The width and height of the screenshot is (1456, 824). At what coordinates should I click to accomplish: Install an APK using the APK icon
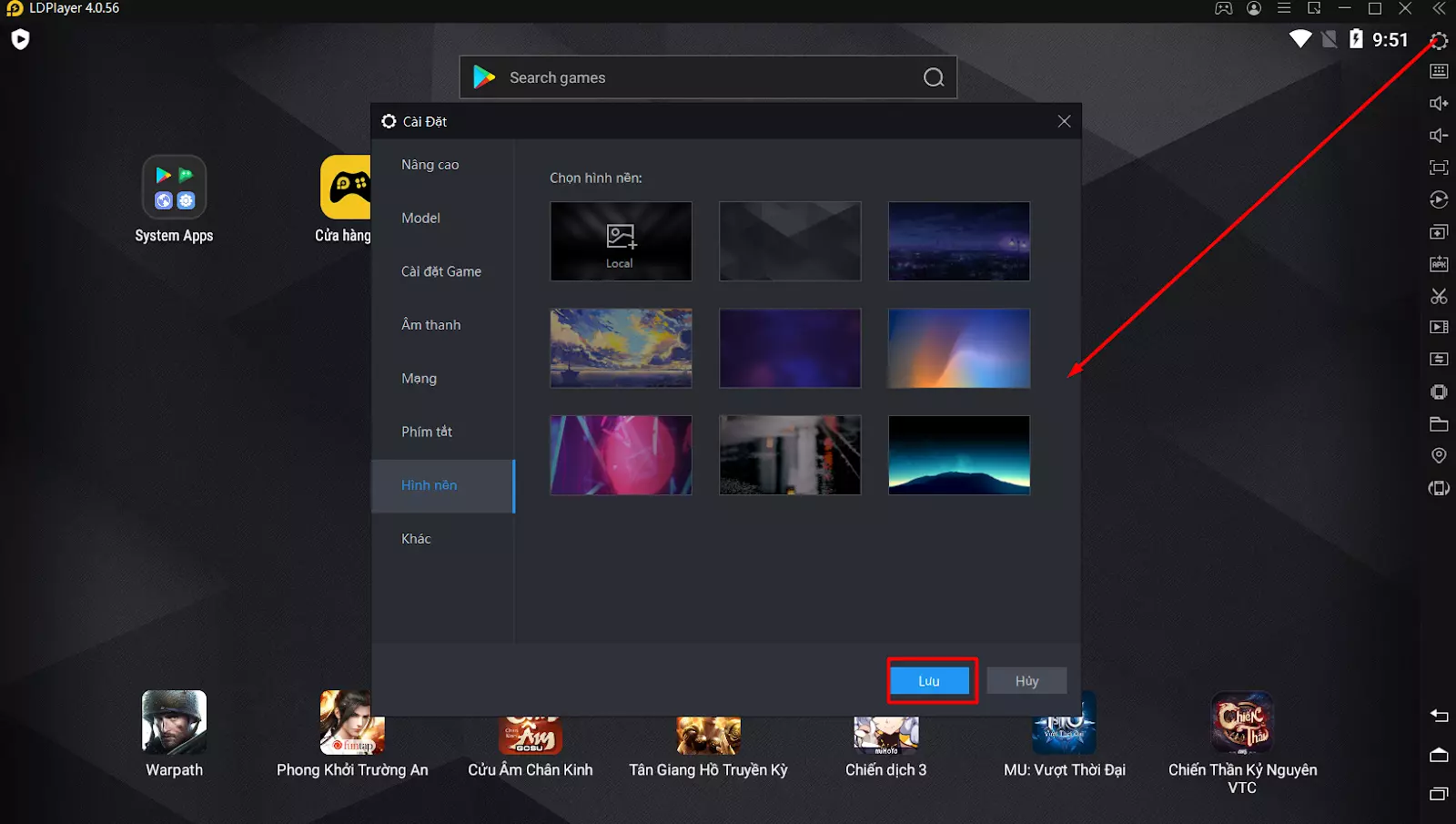coord(1439,264)
